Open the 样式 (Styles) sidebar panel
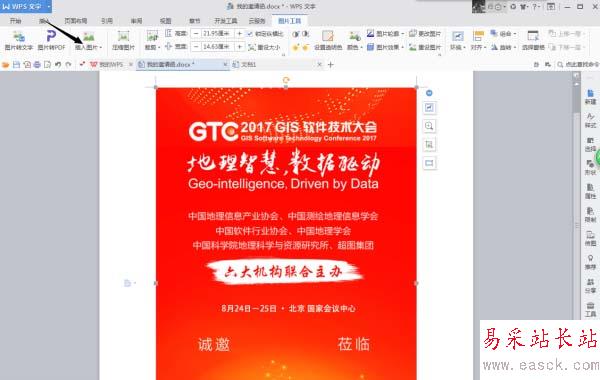Screen dimensions: 600x380 point(590,121)
